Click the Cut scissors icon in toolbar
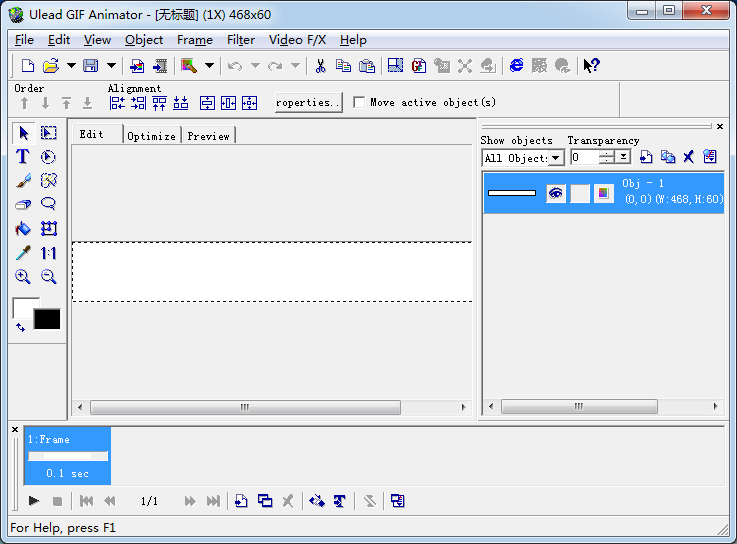737x544 pixels. (x=320, y=66)
